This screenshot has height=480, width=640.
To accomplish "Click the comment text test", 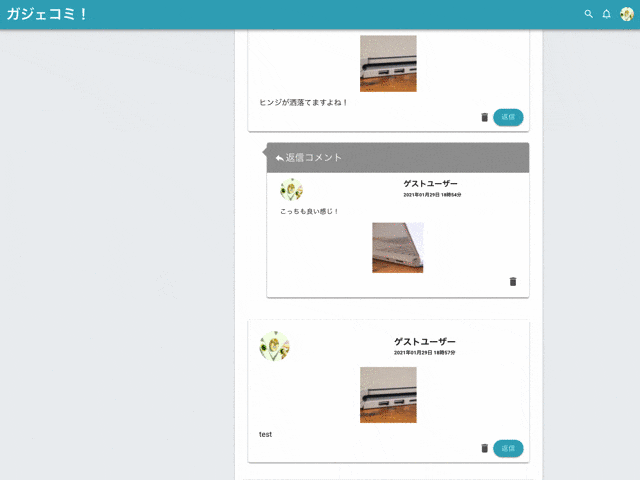I will [x=265, y=434].
